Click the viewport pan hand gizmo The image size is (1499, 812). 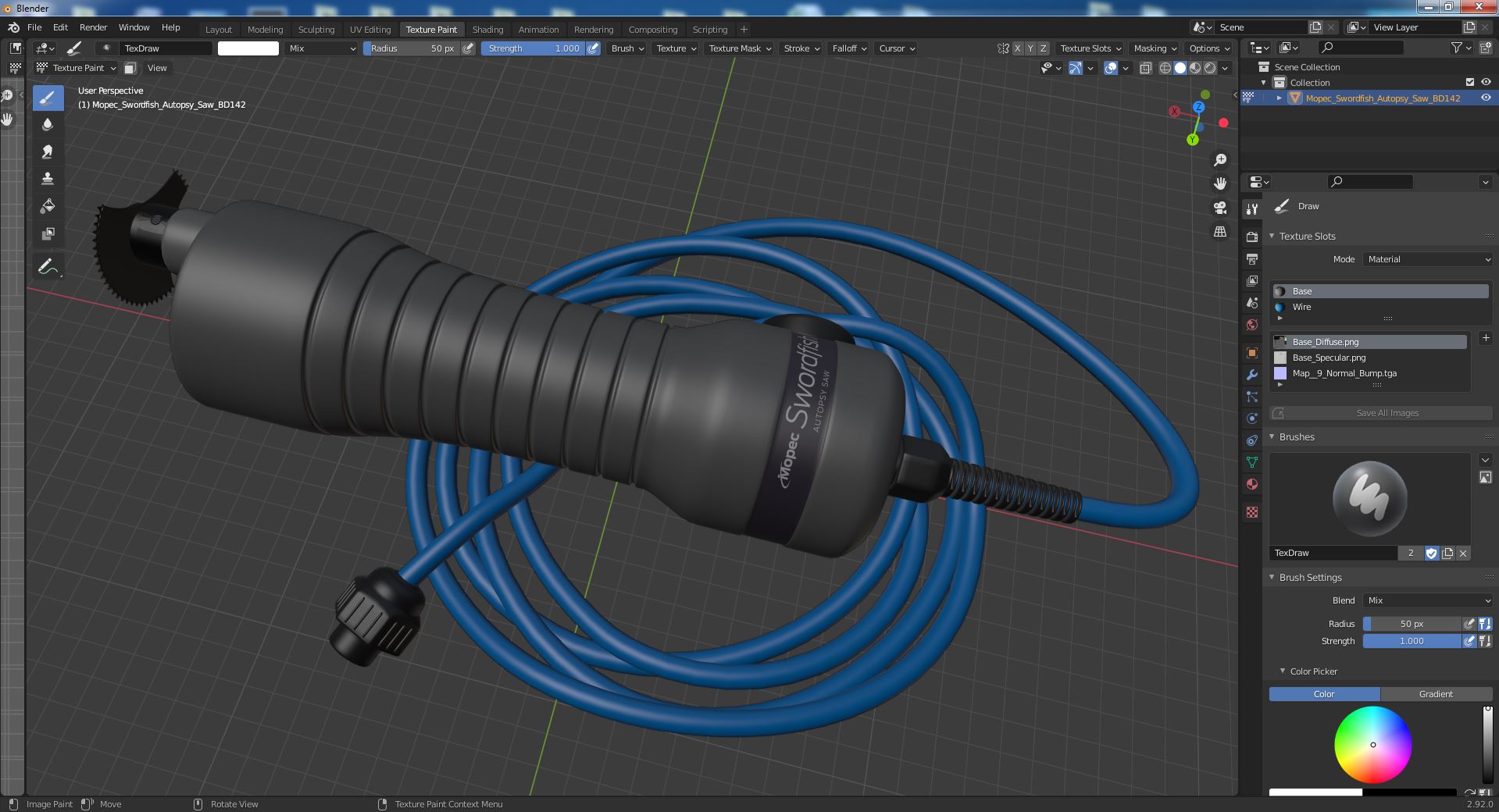click(x=1219, y=183)
